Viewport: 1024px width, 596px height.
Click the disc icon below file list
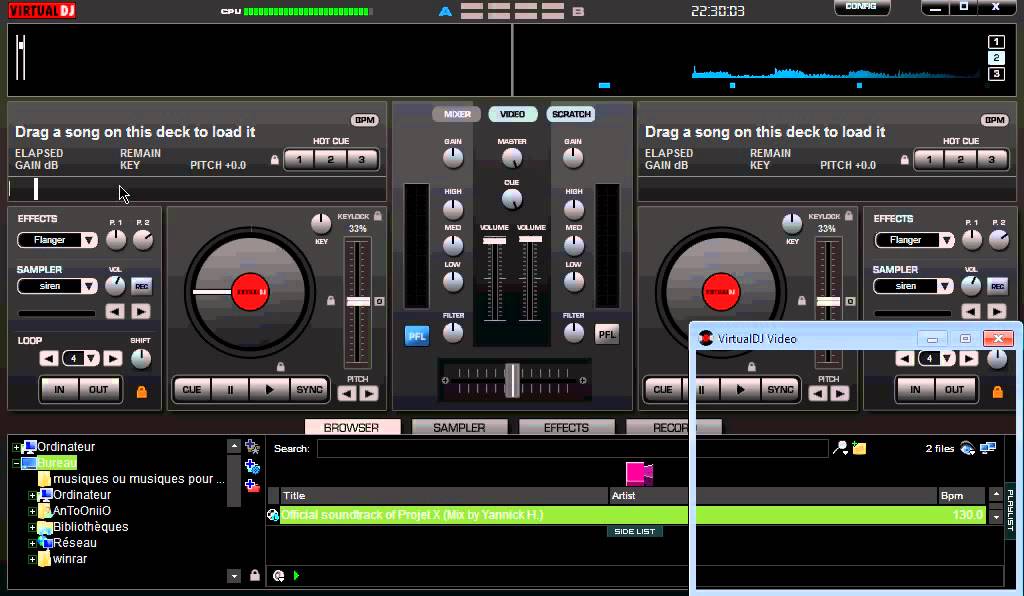pyautogui.click(x=279, y=575)
